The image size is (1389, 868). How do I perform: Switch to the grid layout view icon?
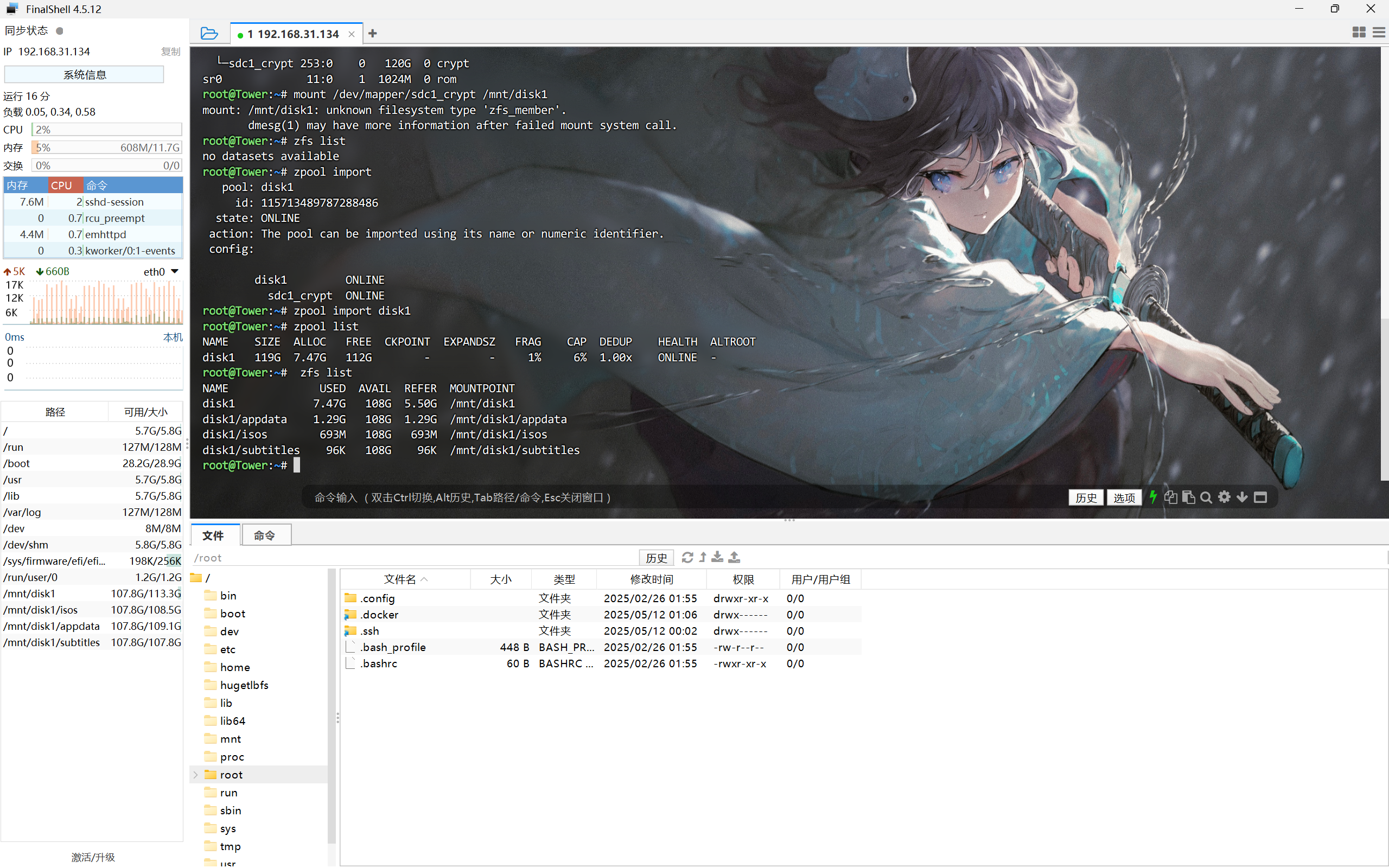pos(1359,33)
